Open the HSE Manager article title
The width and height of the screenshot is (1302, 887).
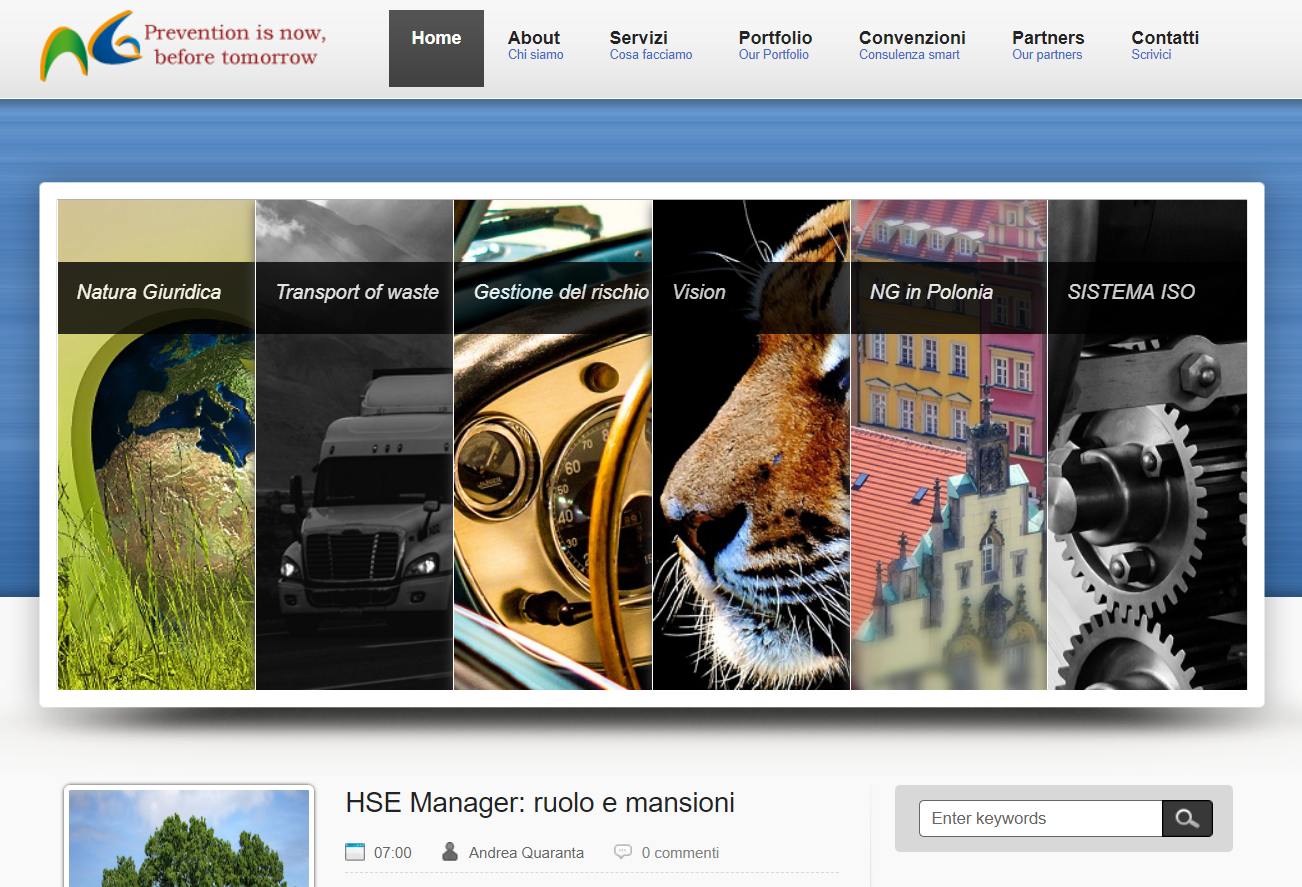540,802
